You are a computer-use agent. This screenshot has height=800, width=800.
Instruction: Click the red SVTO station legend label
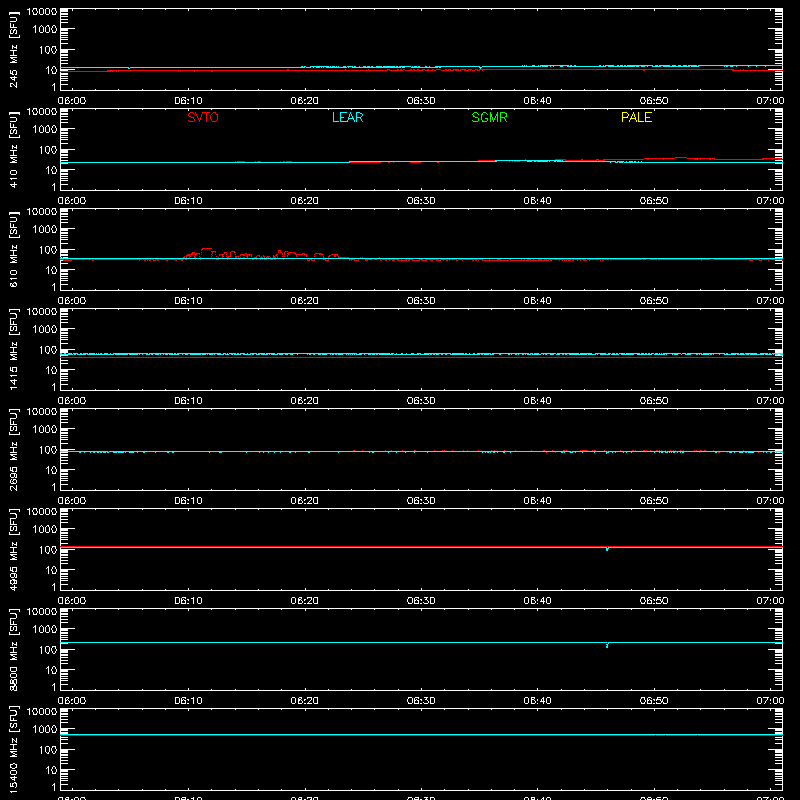tap(203, 117)
